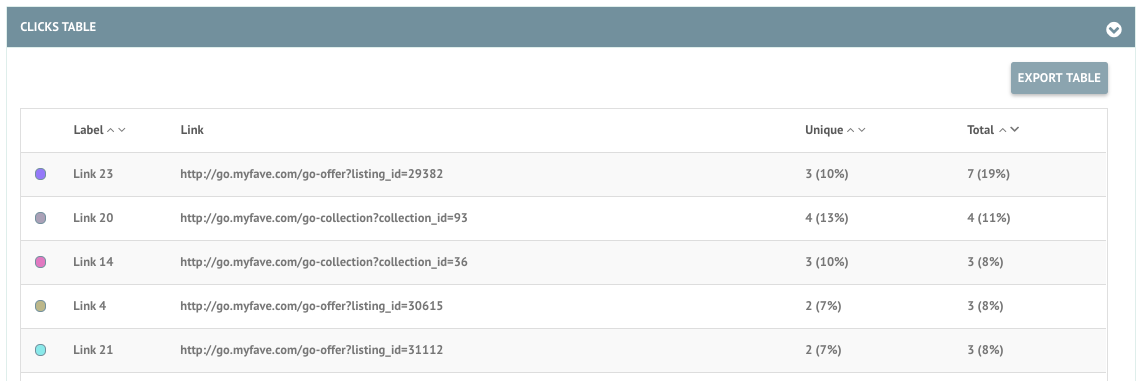Click the Link column header
The height and width of the screenshot is (381, 1141).
point(192,130)
